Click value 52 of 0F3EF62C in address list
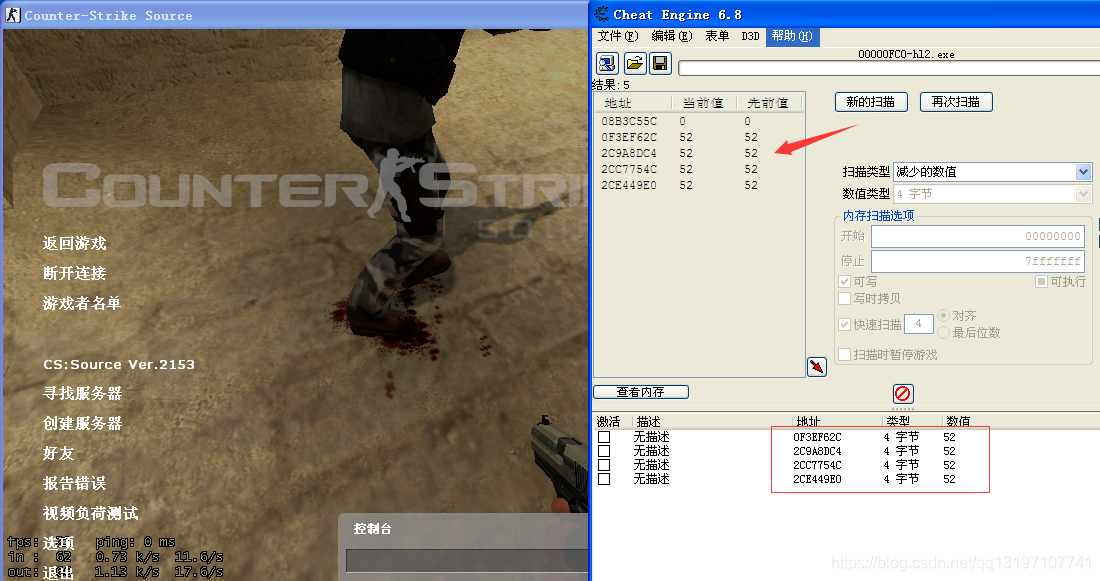Screen dimensions: 1100x581 [949, 437]
